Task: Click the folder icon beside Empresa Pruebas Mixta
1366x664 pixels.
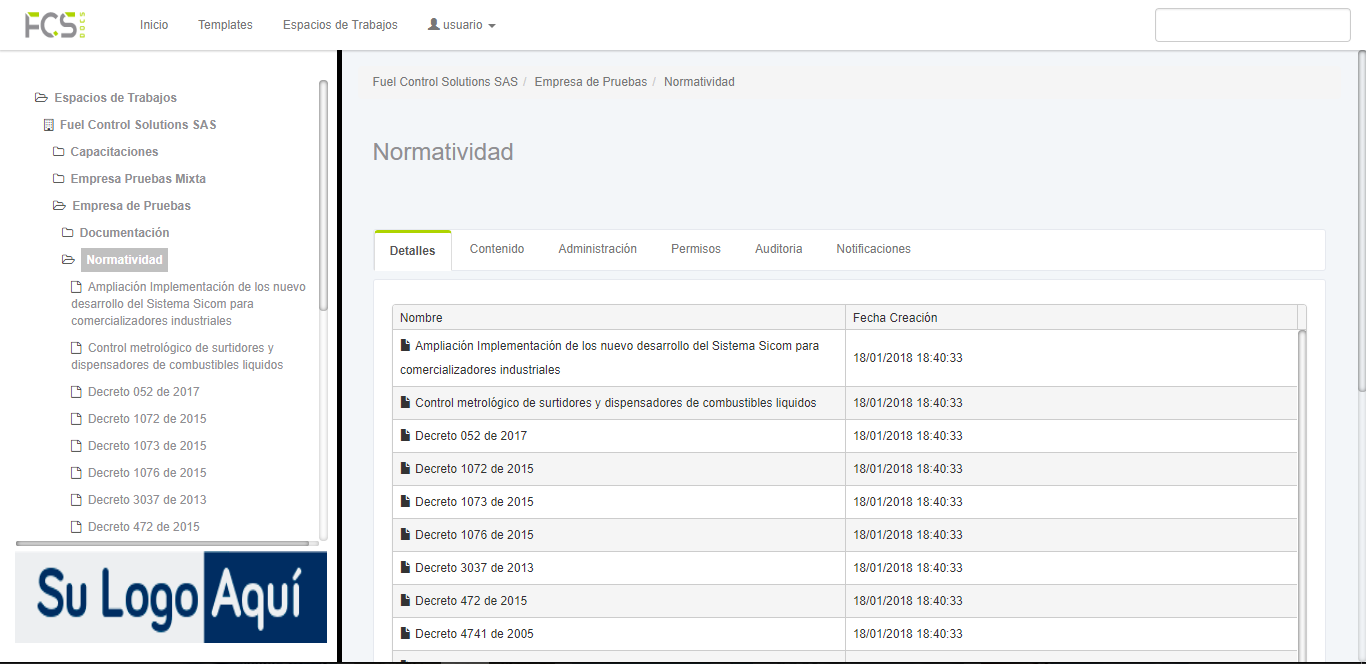Action: (x=59, y=179)
